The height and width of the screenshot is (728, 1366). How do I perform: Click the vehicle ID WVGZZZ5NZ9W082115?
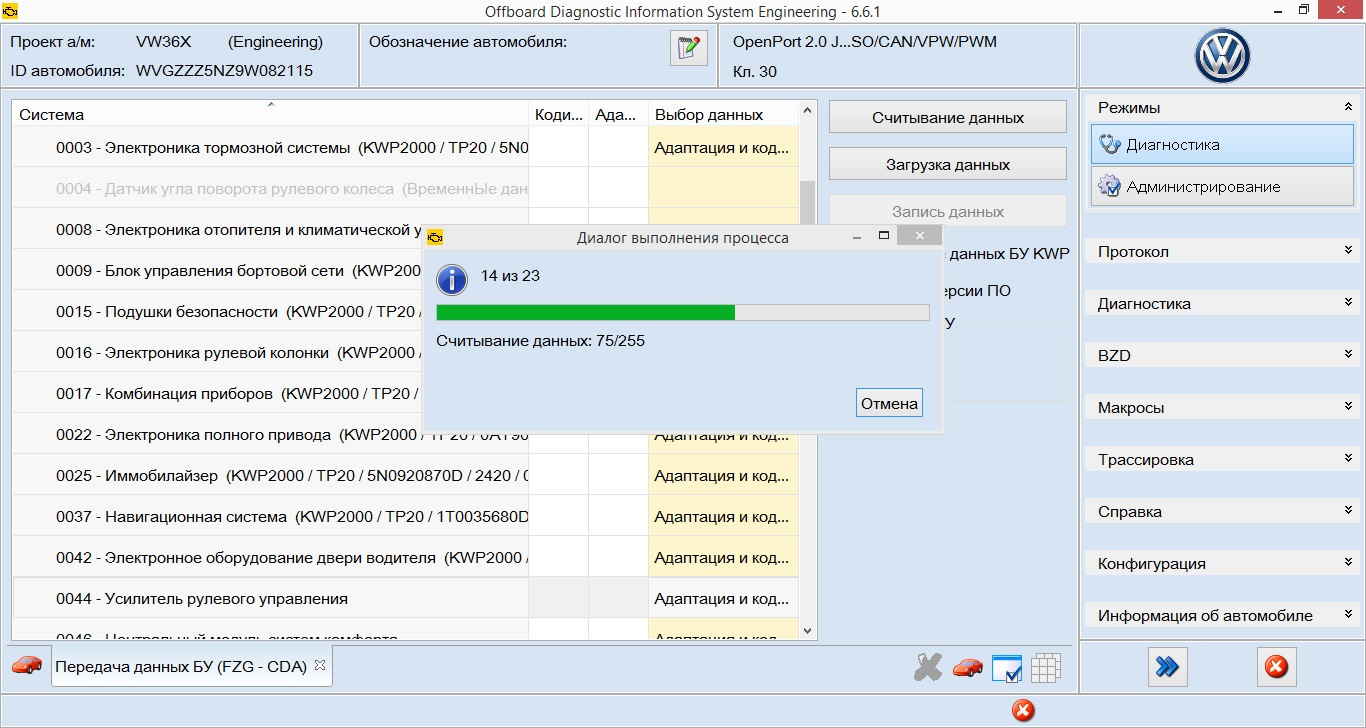[x=224, y=70]
